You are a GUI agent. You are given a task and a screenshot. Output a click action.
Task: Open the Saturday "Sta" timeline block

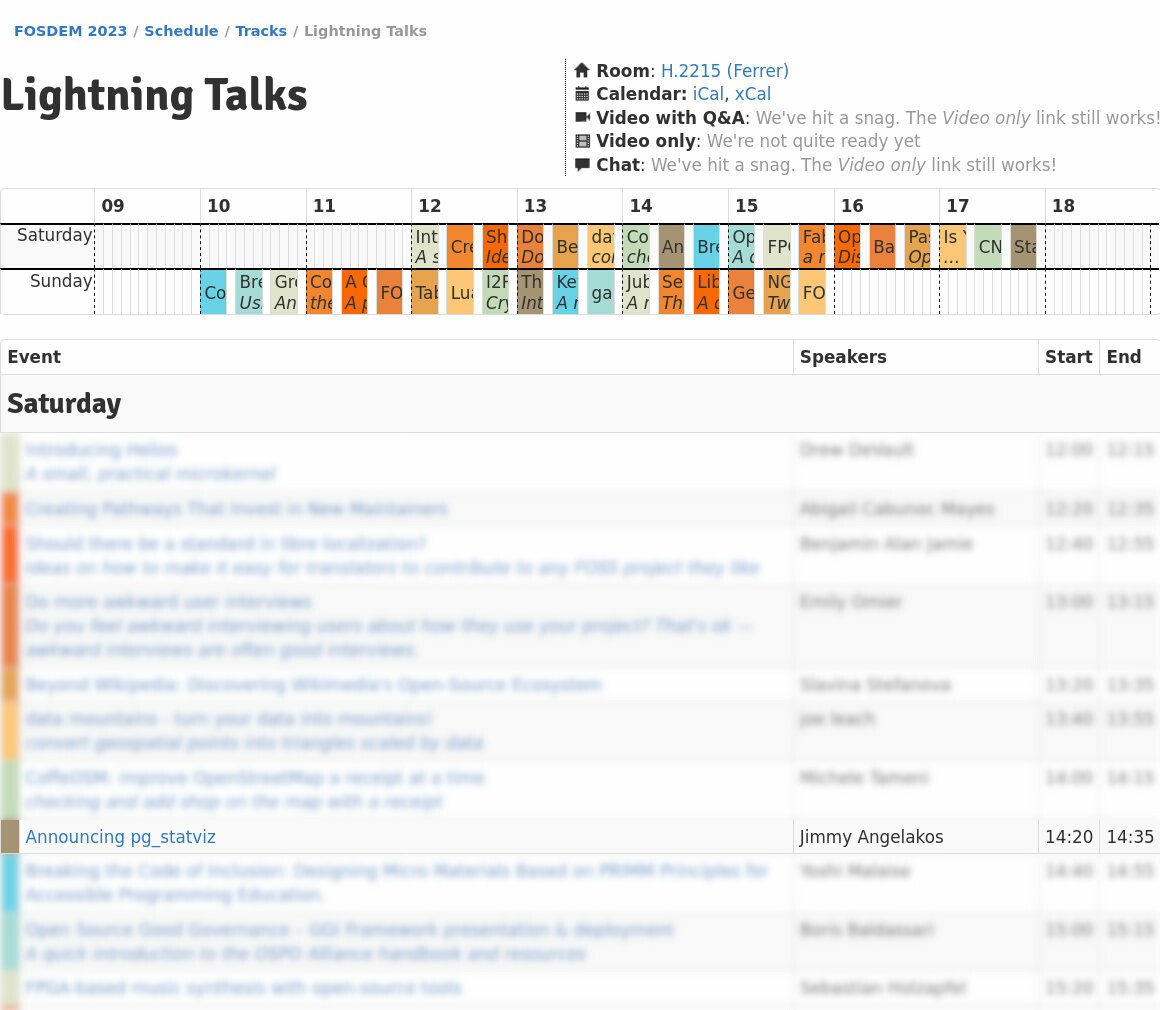[x=1023, y=247]
